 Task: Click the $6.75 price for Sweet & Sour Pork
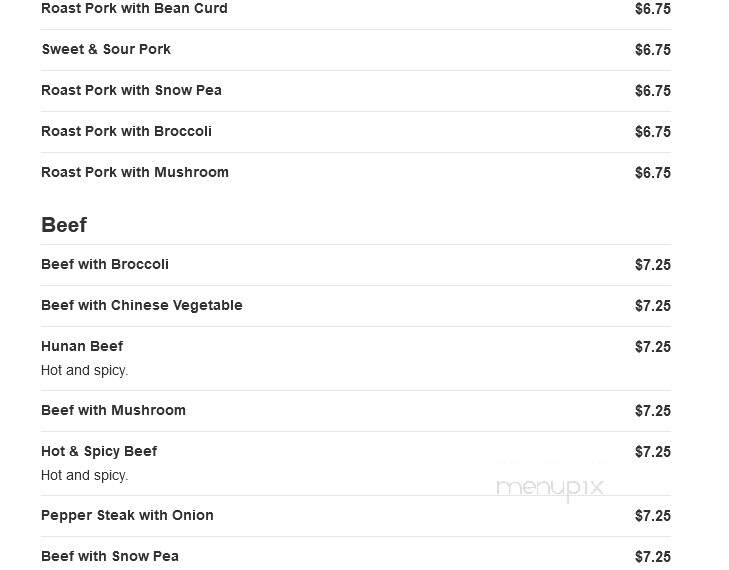click(x=653, y=50)
